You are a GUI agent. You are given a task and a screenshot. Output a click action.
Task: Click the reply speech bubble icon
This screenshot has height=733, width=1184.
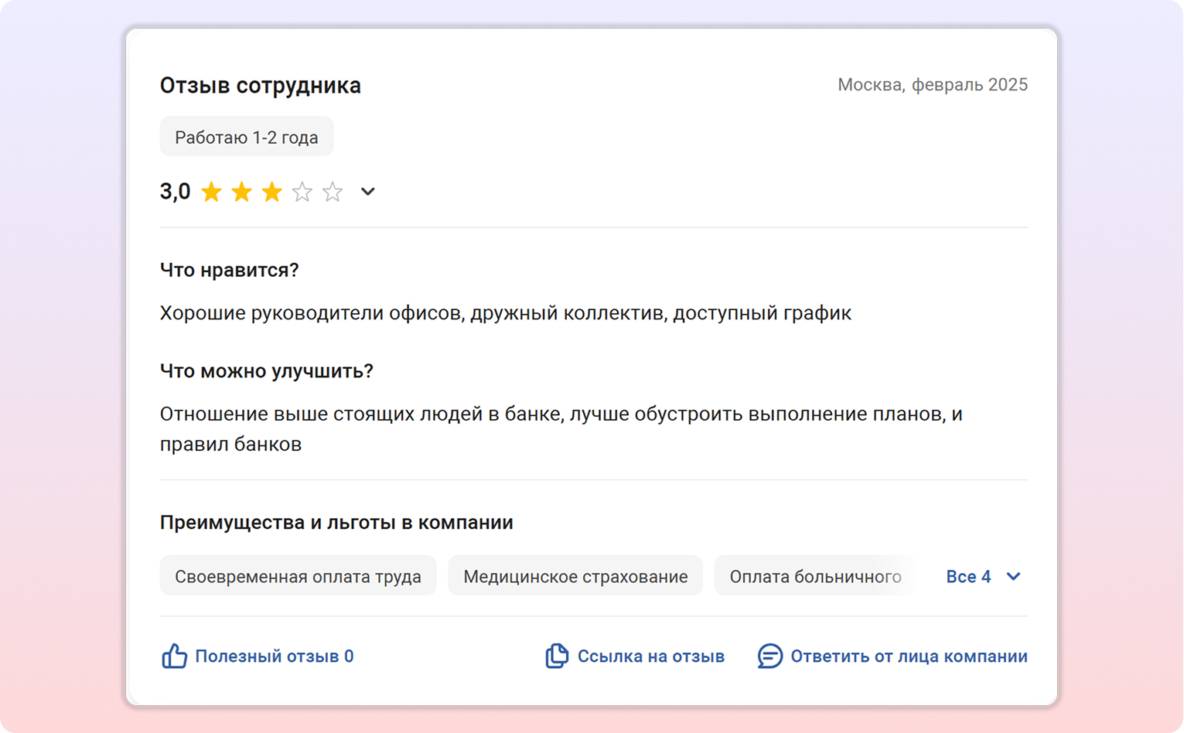(x=770, y=657)
